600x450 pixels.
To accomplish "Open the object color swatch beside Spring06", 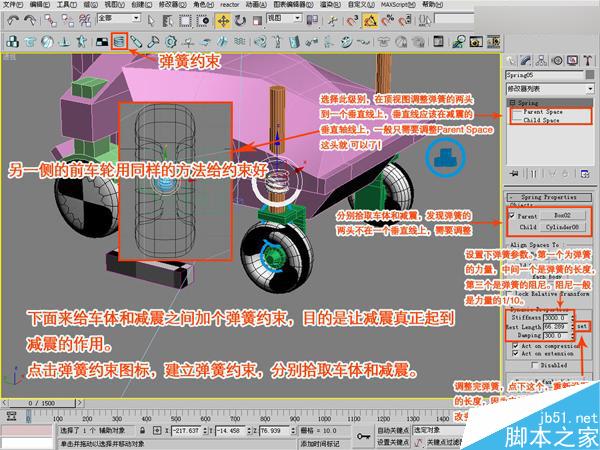I will 590,75.
